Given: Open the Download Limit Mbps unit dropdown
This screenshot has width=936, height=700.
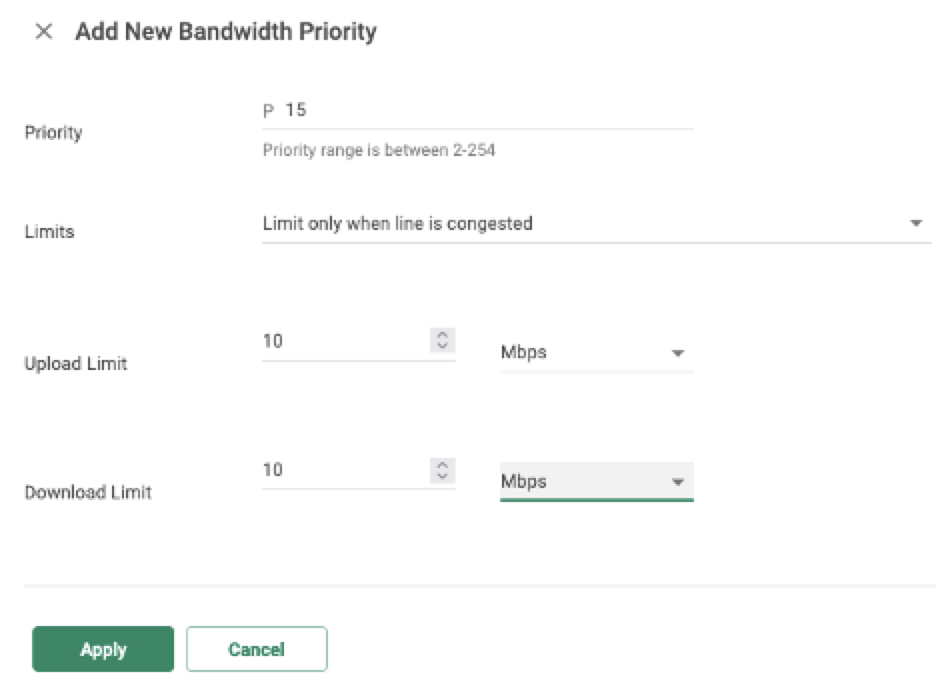Looking at the screenshot, I should tap(580, 481).
